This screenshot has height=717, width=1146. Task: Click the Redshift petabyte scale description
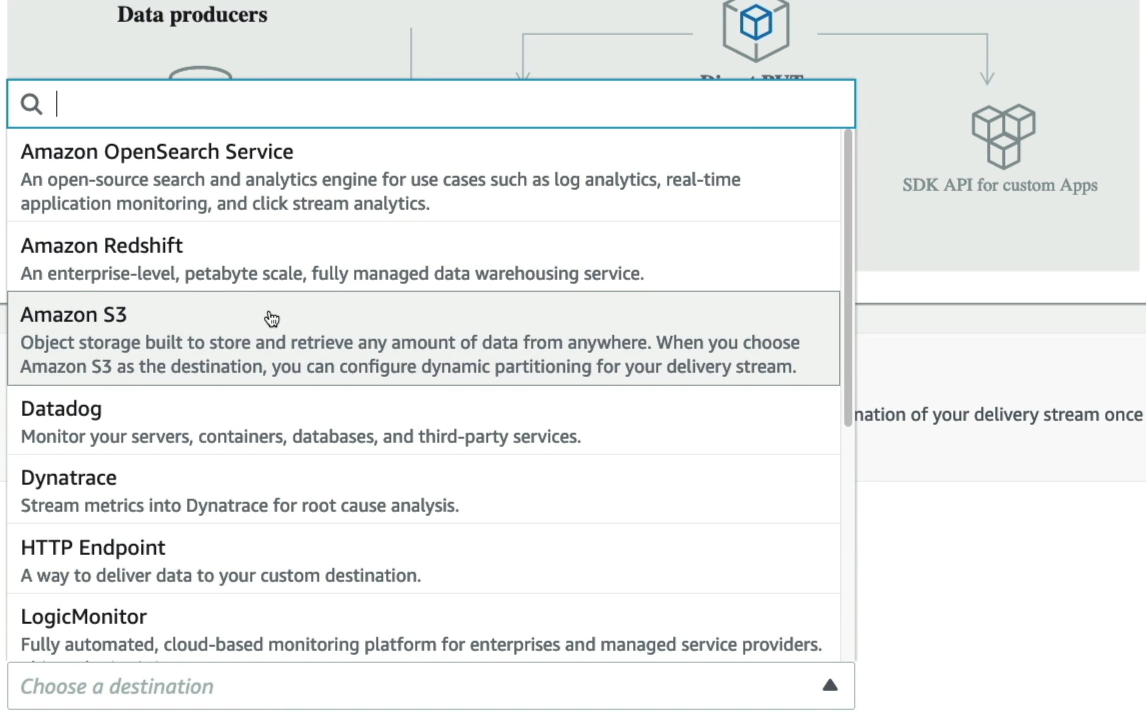(332, 273)
